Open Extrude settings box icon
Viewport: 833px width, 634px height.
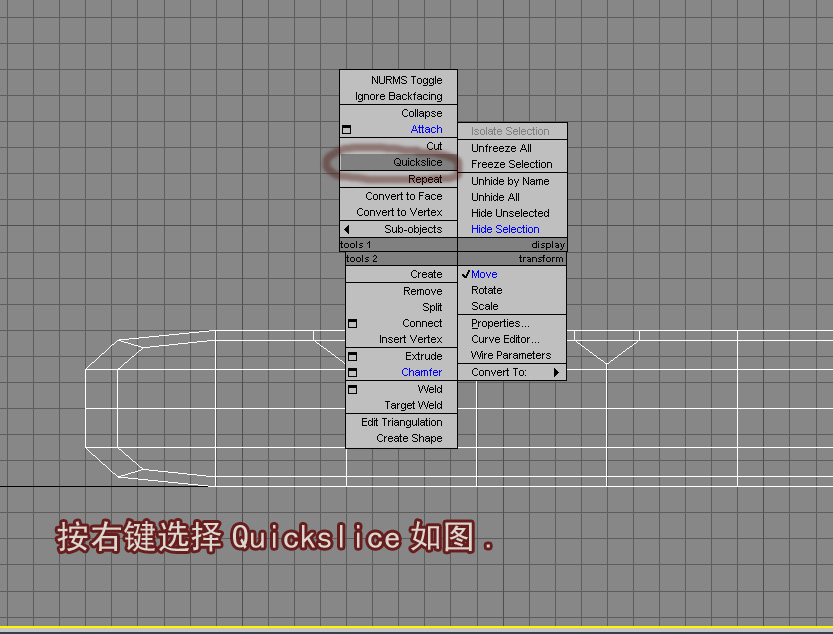352,357
